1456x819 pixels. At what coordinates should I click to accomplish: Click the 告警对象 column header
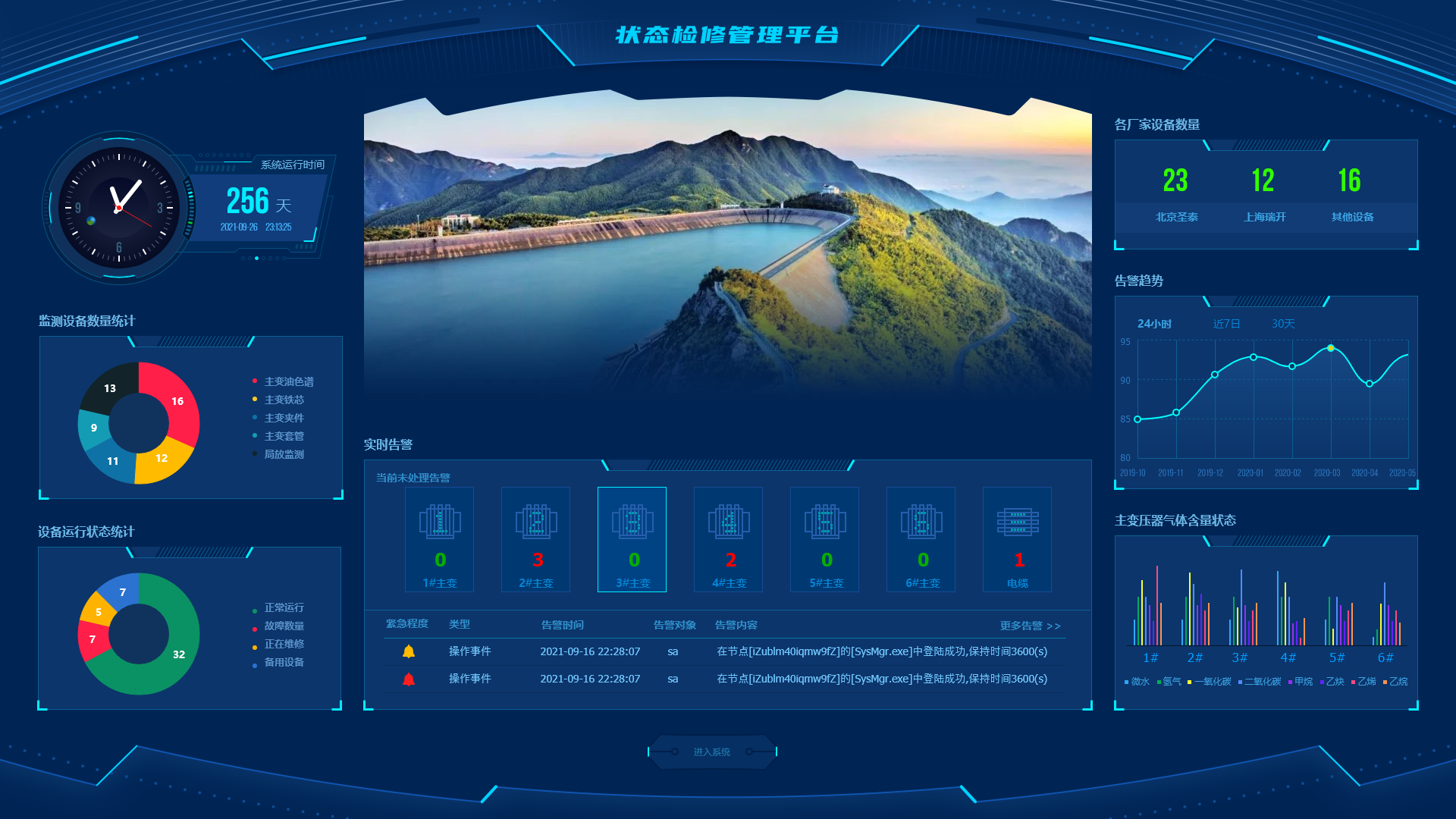pyautogui.click(x=675, y=625)
